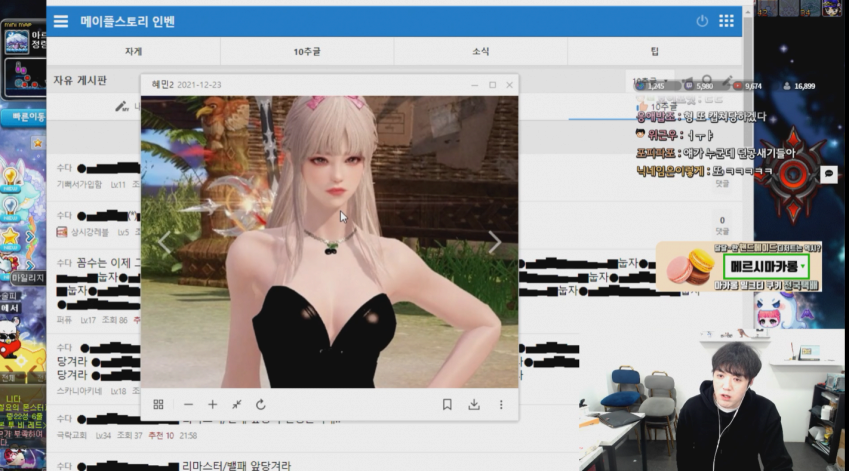Download the image from viewer toolbar
Screen dimensions: 849x471
coord(474,404)
